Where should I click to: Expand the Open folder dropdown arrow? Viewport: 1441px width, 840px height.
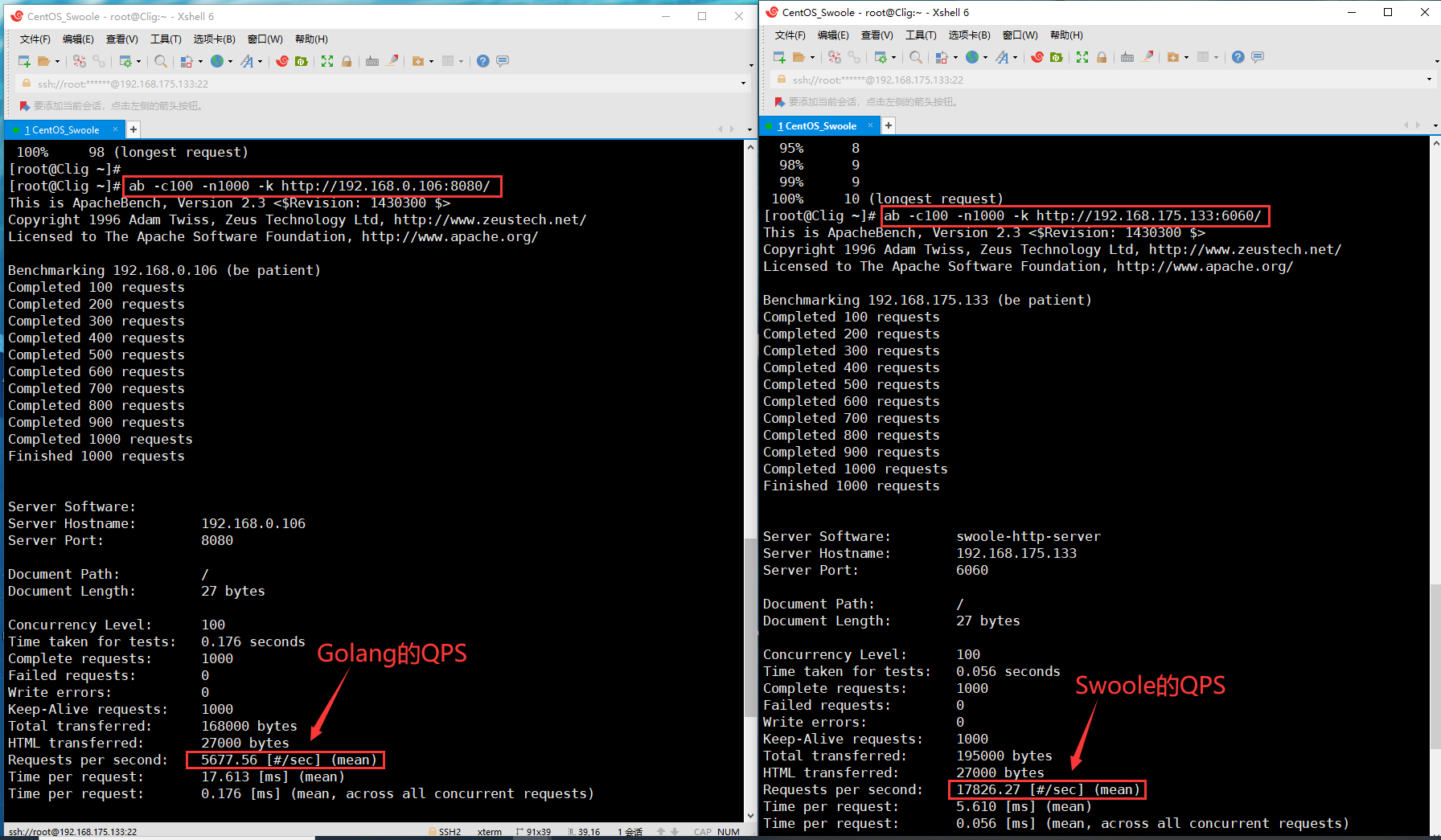point(58,61)
